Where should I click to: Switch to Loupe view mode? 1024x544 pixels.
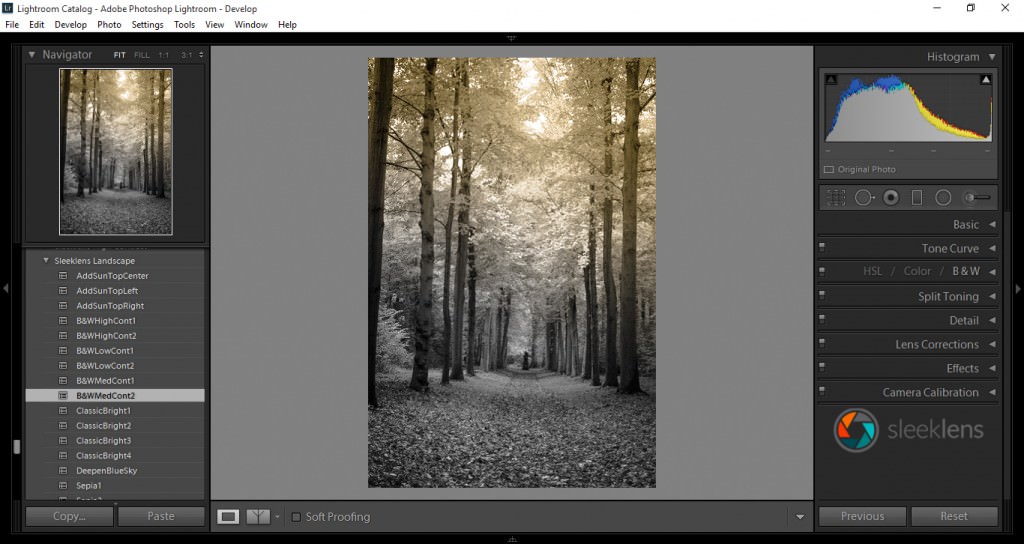(x=228, y=517)
